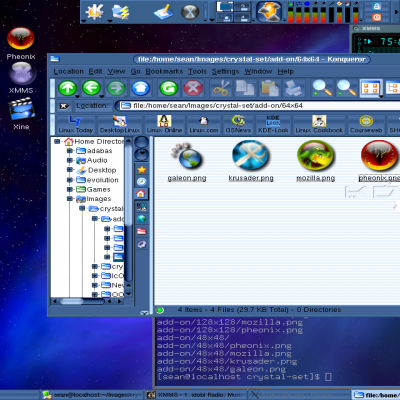Open the XMMS desktop icon
Screen dimensions: 400x400
21,78
